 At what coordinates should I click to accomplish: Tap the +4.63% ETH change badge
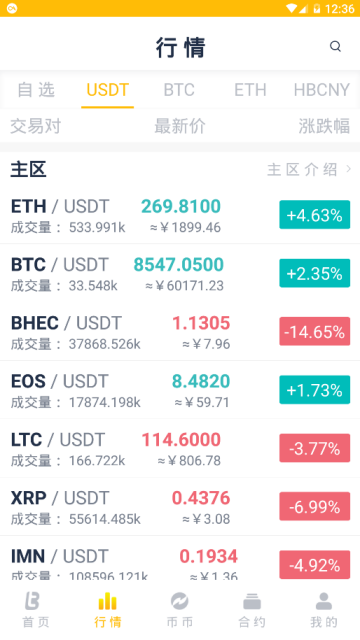[315, 215]
